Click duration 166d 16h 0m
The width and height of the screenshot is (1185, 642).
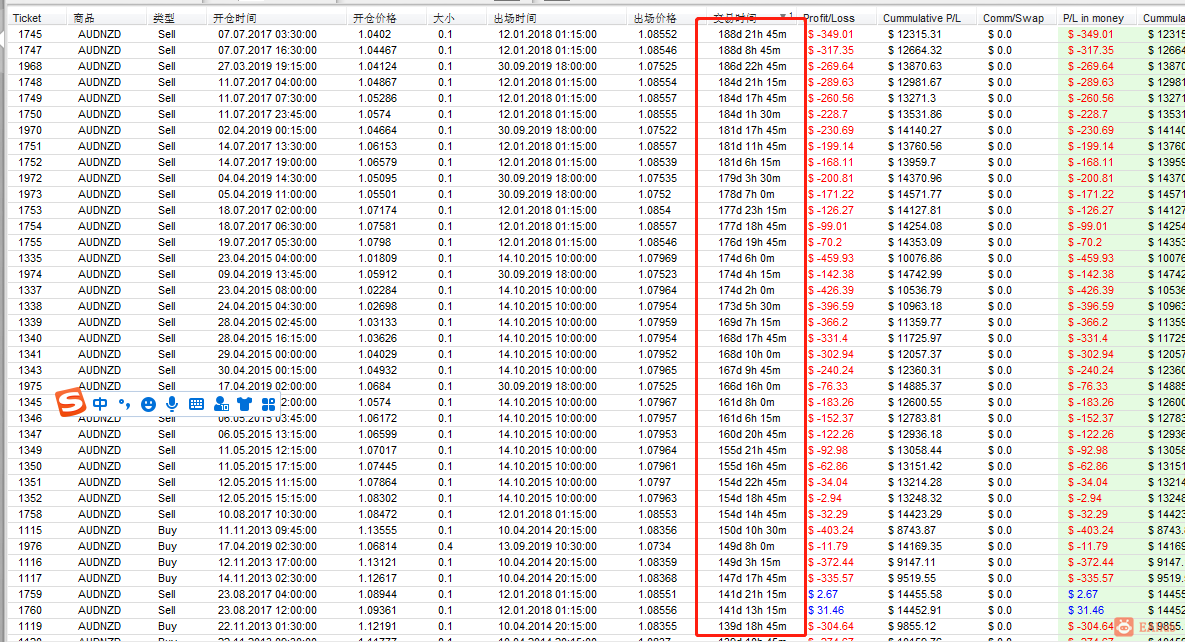tap(749, 386)
